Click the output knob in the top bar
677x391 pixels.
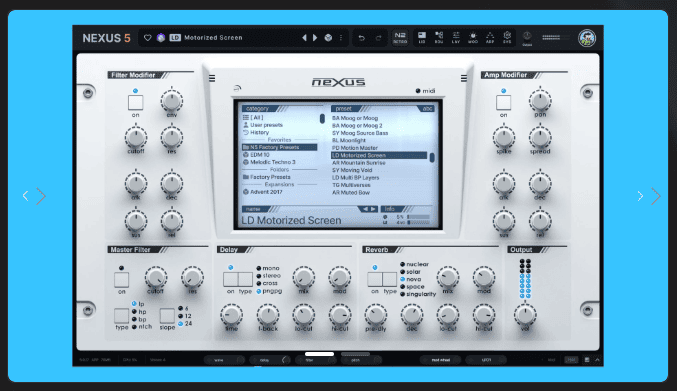(527, 37)
